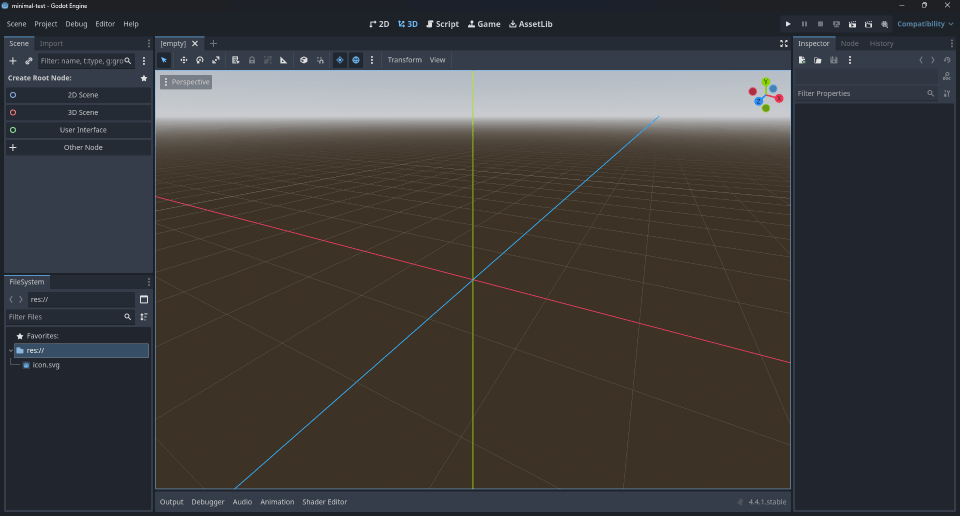Screen dimensions: 960x516
Task: Click the X axis on view gizmo
Action: [779, 99]
